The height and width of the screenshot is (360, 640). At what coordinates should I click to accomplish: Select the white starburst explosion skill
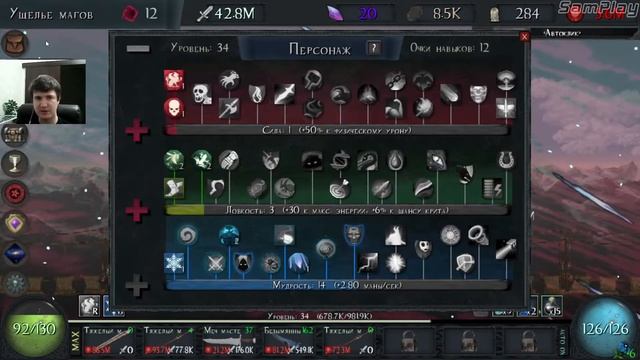395,263
